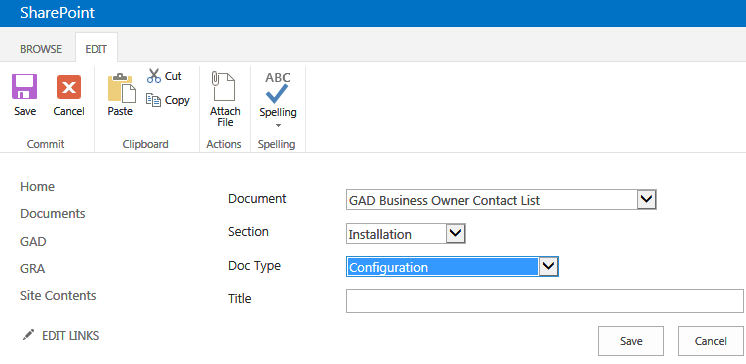The image size is (746, 364).
Task: Open the GAD navigation link
Action: (x=33, y=241)
